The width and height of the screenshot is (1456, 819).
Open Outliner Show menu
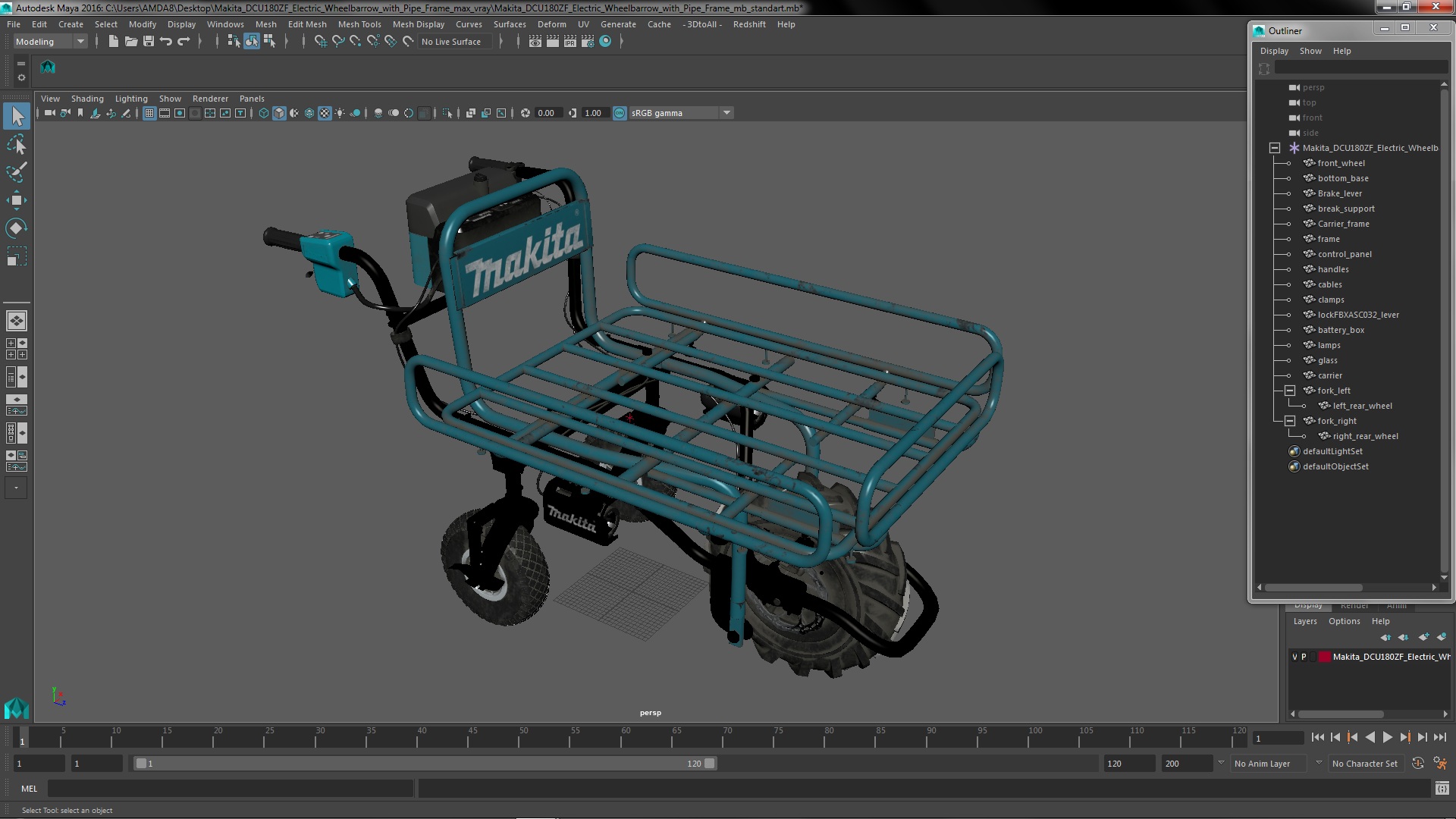coord(1310,51)
